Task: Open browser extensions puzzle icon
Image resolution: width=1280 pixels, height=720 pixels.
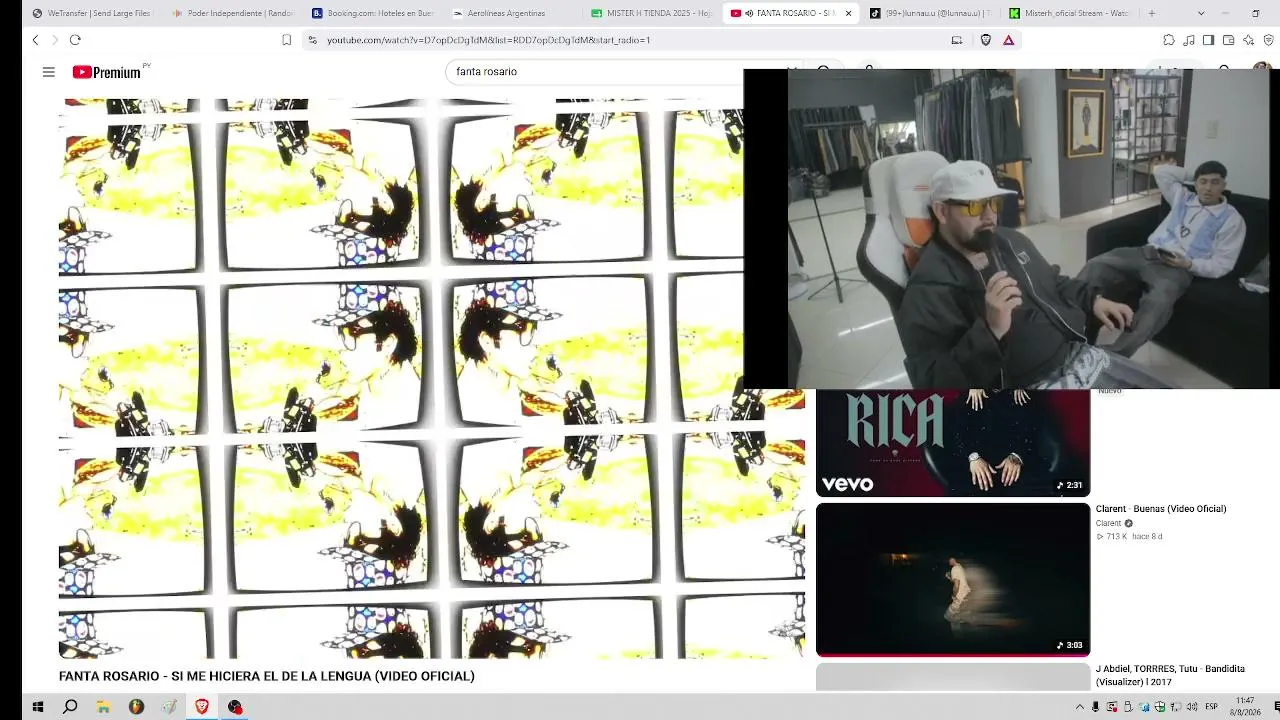Action: click(1169, 40)
